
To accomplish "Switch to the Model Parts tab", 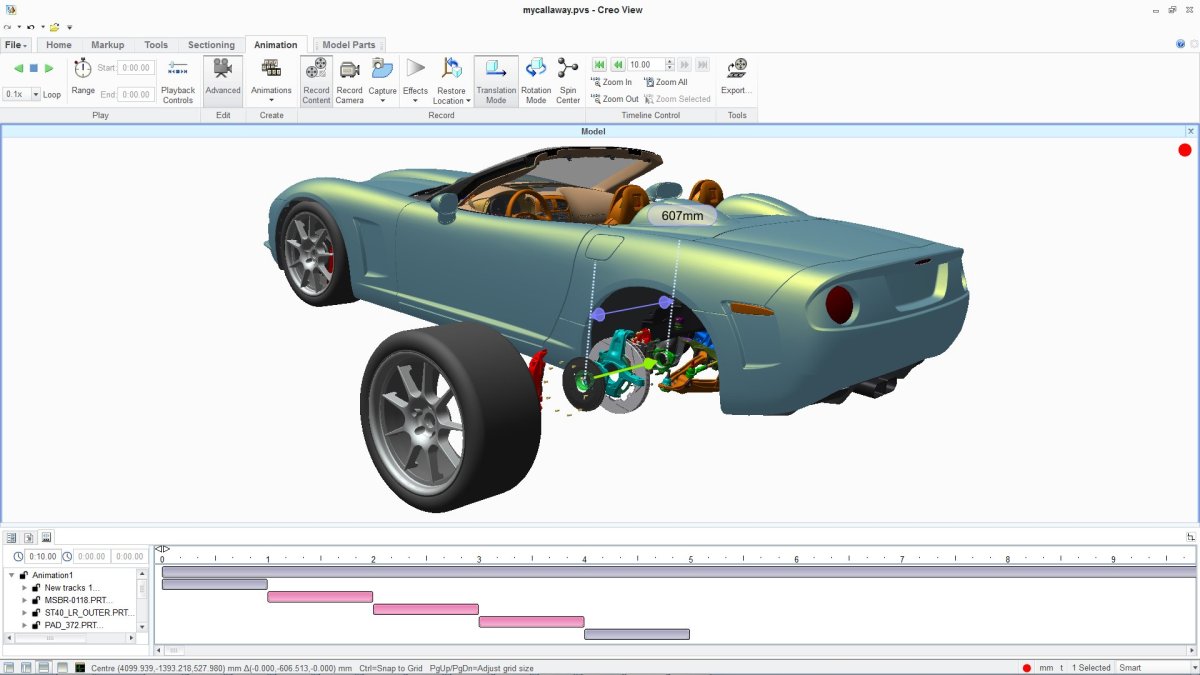I will coord(349,44).
